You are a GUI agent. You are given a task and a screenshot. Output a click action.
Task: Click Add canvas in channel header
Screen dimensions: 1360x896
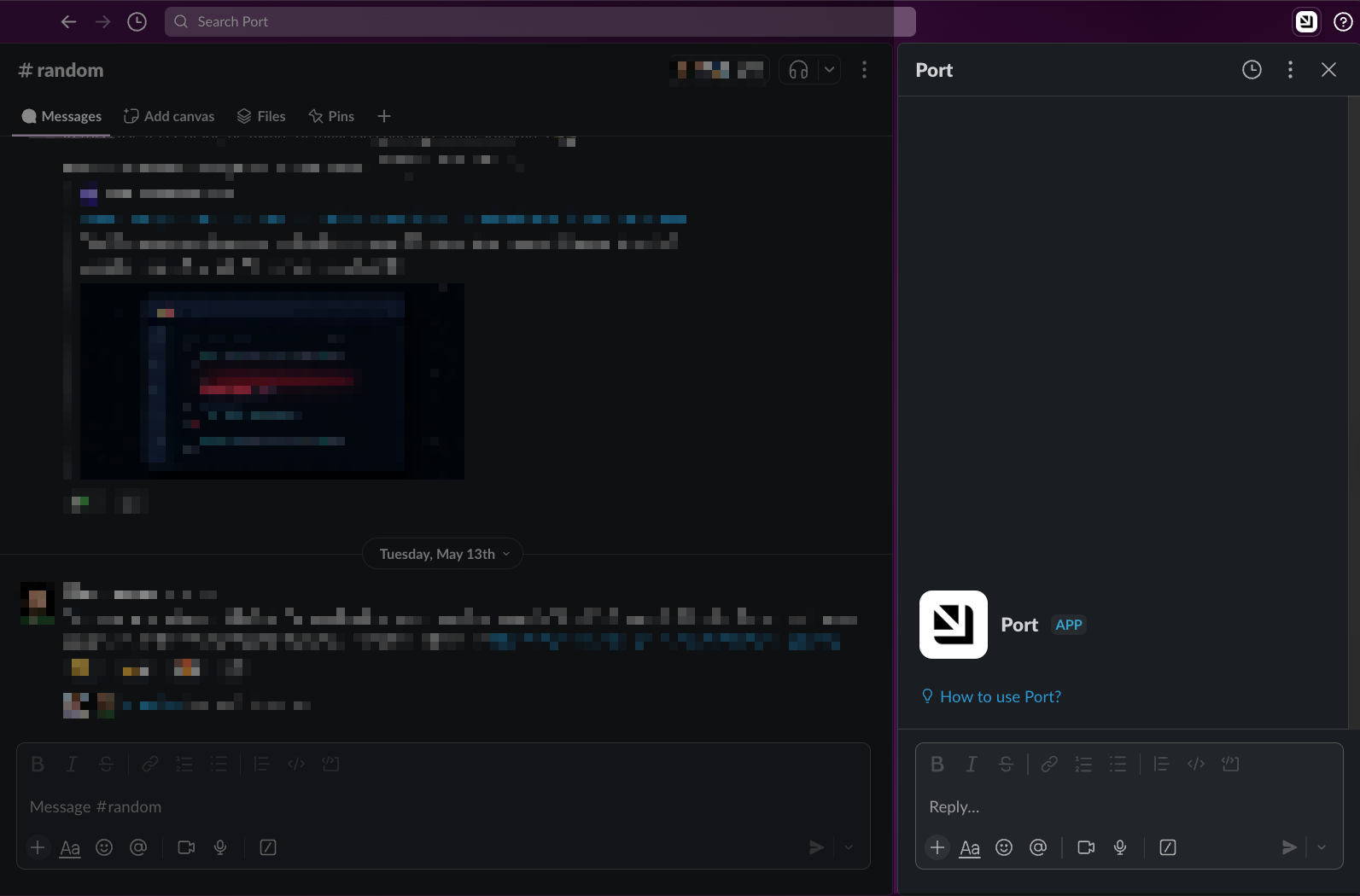[169, 116]
